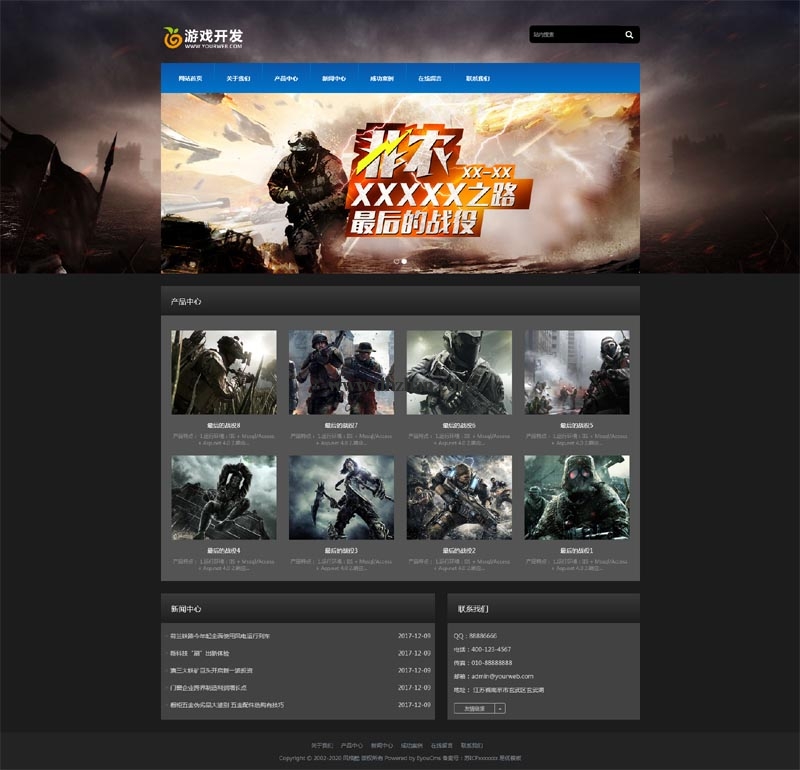Open the first news headline in 新闻中心
800x770 pixels.
pos(227,636)
